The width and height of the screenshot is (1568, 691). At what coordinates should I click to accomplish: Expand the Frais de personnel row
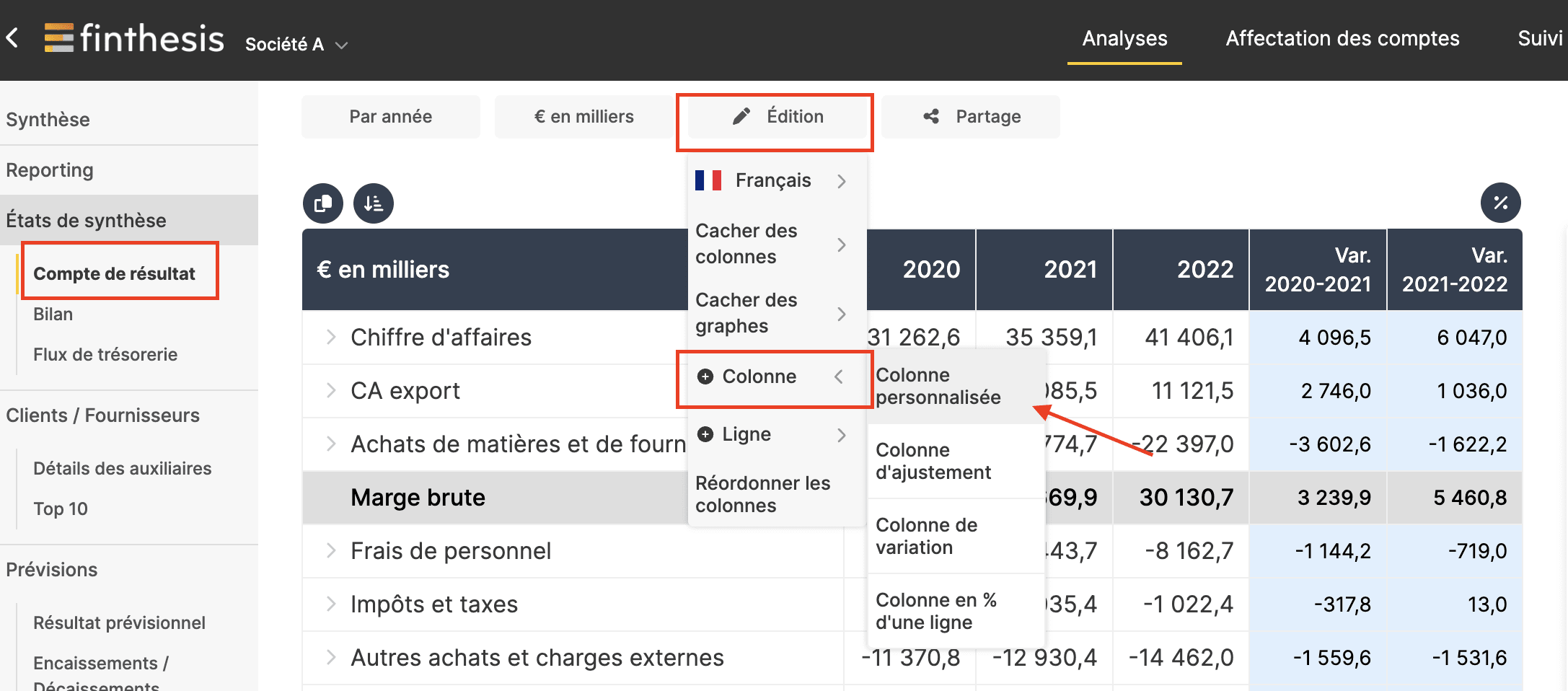330,550
